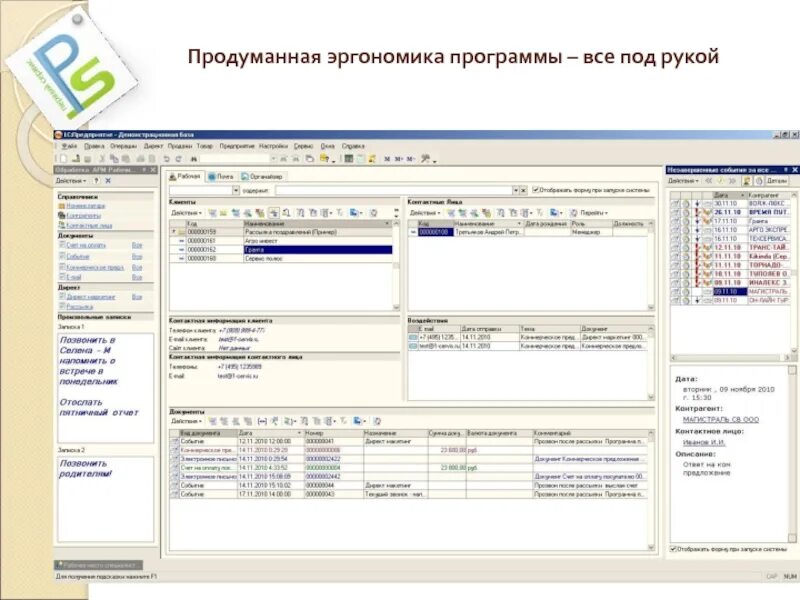The height and width of the screenshot is (600, 800).
Task: Open dropdown arrow of the search value field
Action: click(x=516, y=190)
